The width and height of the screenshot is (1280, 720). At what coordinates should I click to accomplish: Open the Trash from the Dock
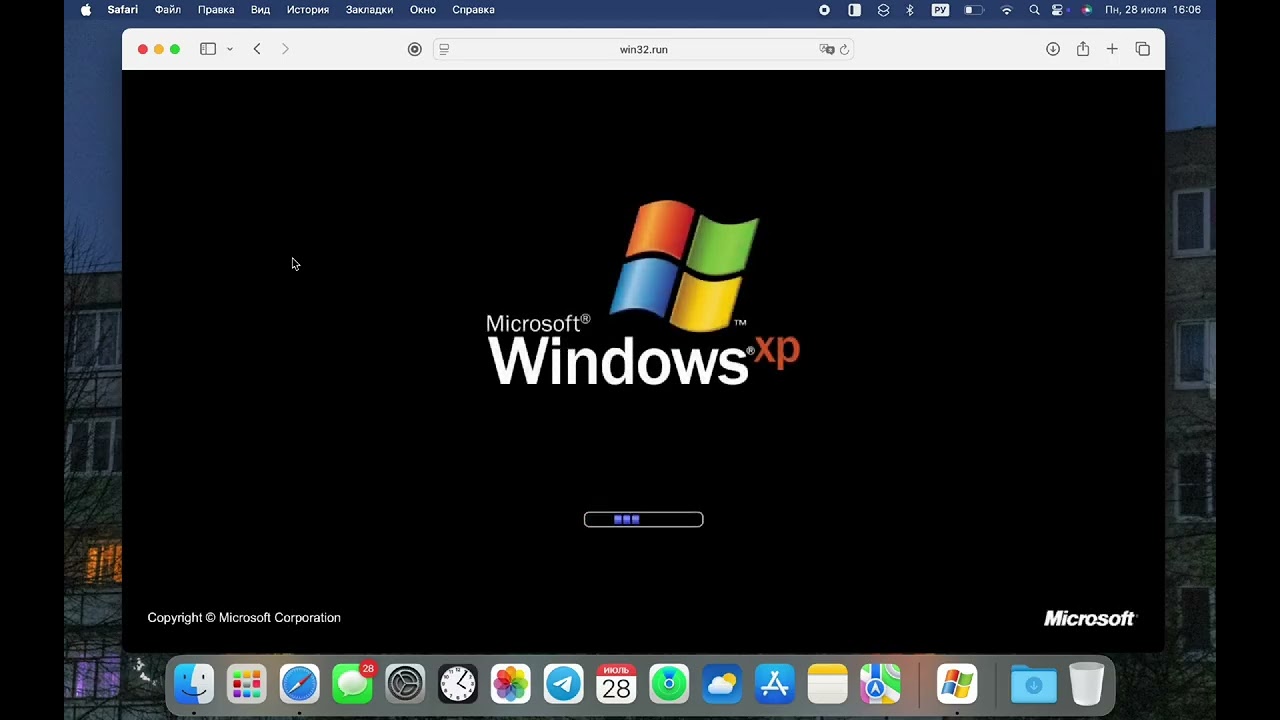[1087, 685]
